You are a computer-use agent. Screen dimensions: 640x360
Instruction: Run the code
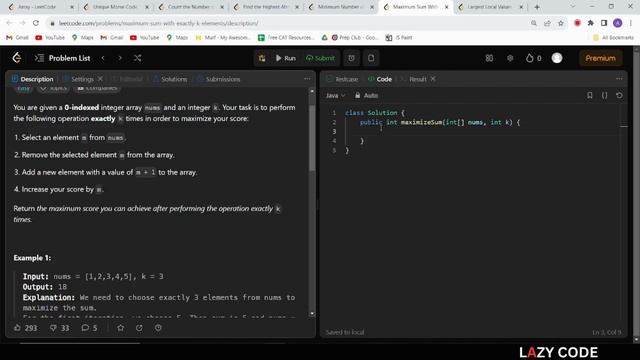pyautogui.click(x=285, y=58)
